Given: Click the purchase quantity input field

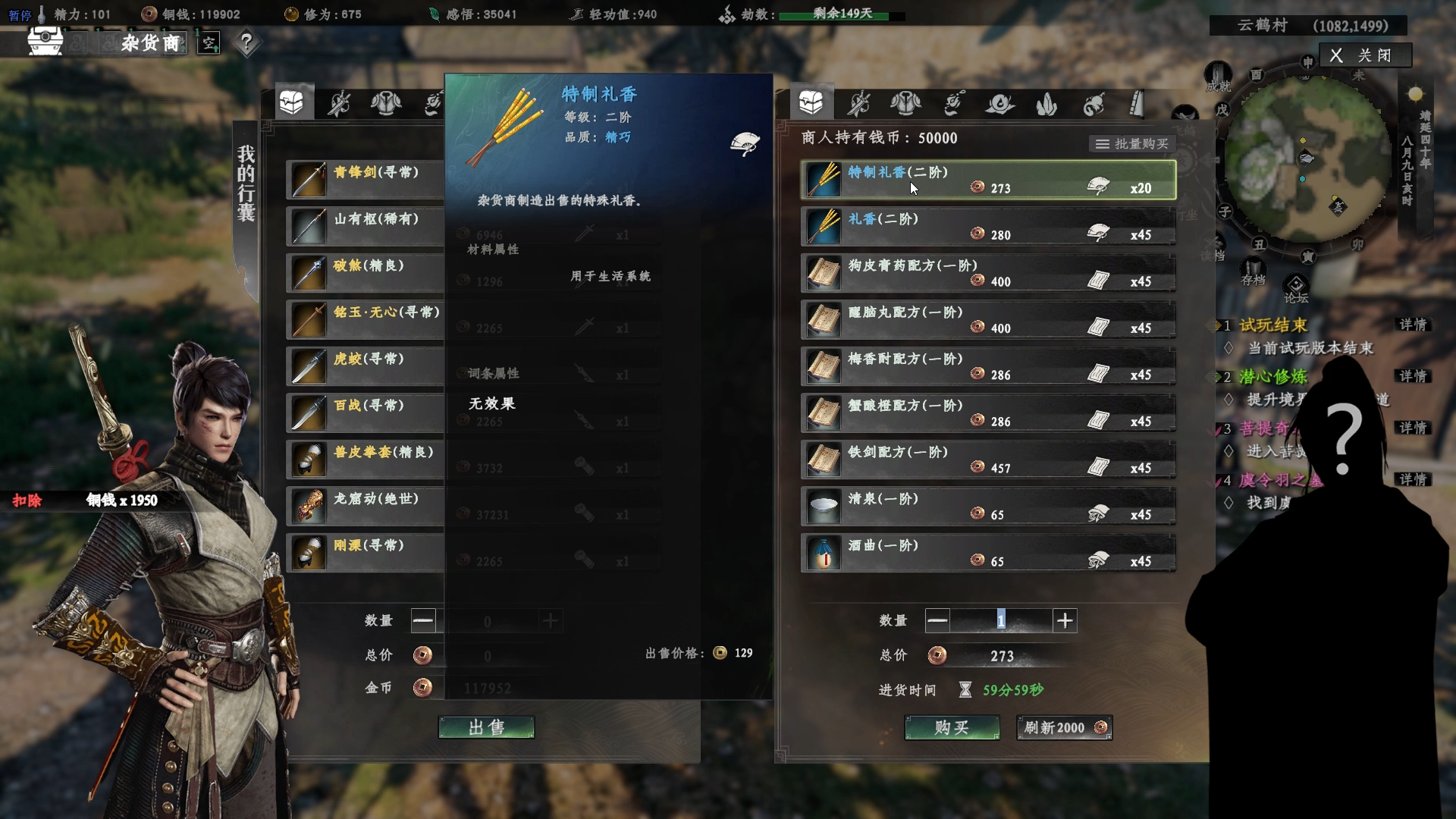Looking at the screenshot, I should click(1001, 620).
